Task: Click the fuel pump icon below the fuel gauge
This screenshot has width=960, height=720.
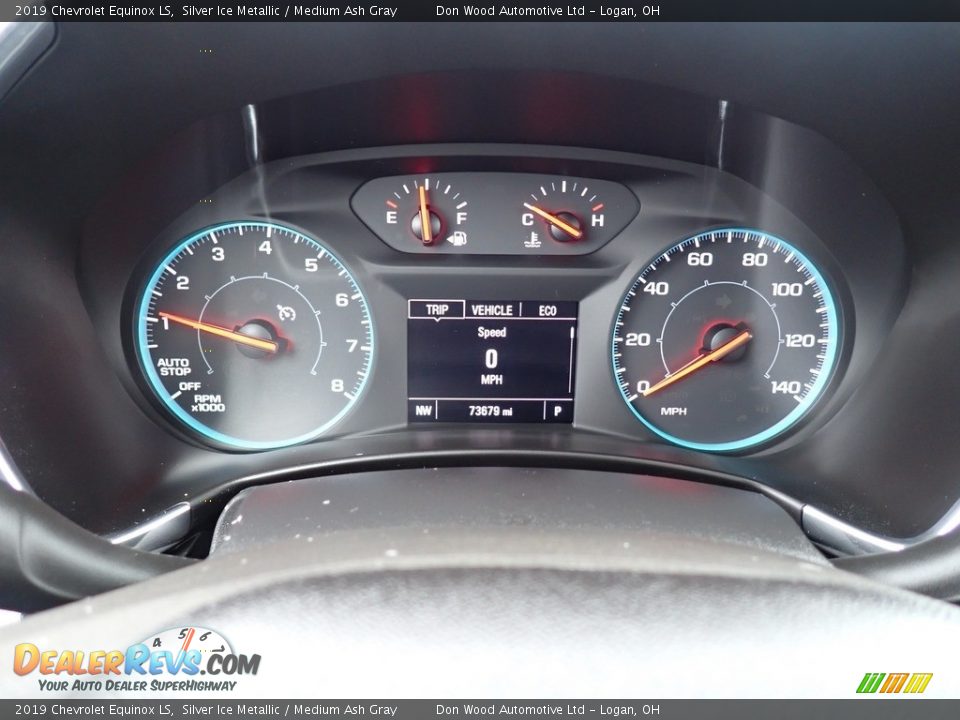Action: pyautogui.click(x=456, y=237)
